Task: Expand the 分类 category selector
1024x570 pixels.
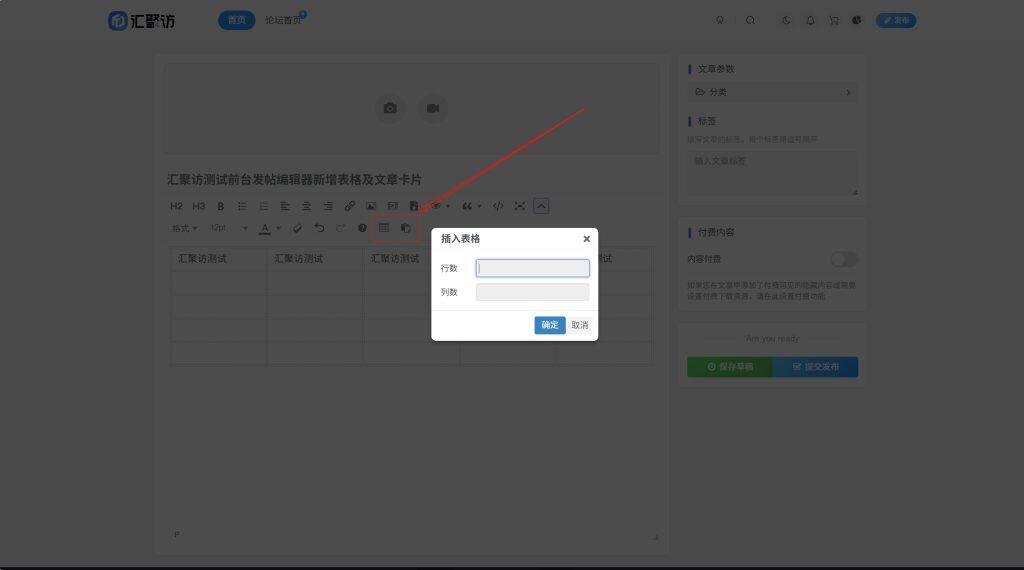Action: tap(773, 92)
